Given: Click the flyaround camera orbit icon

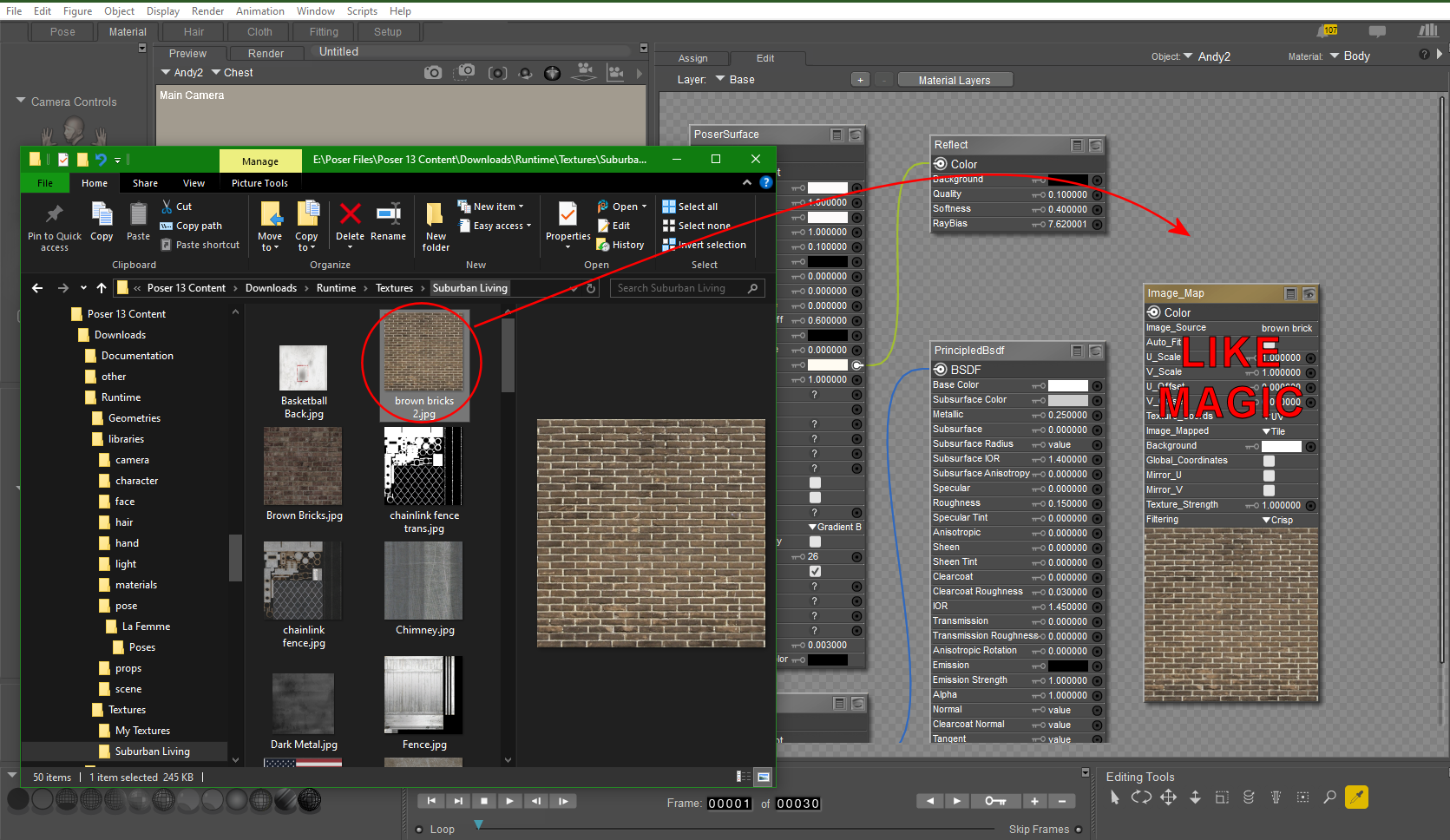Looking at the screenshot, I should tap(525, 73).
